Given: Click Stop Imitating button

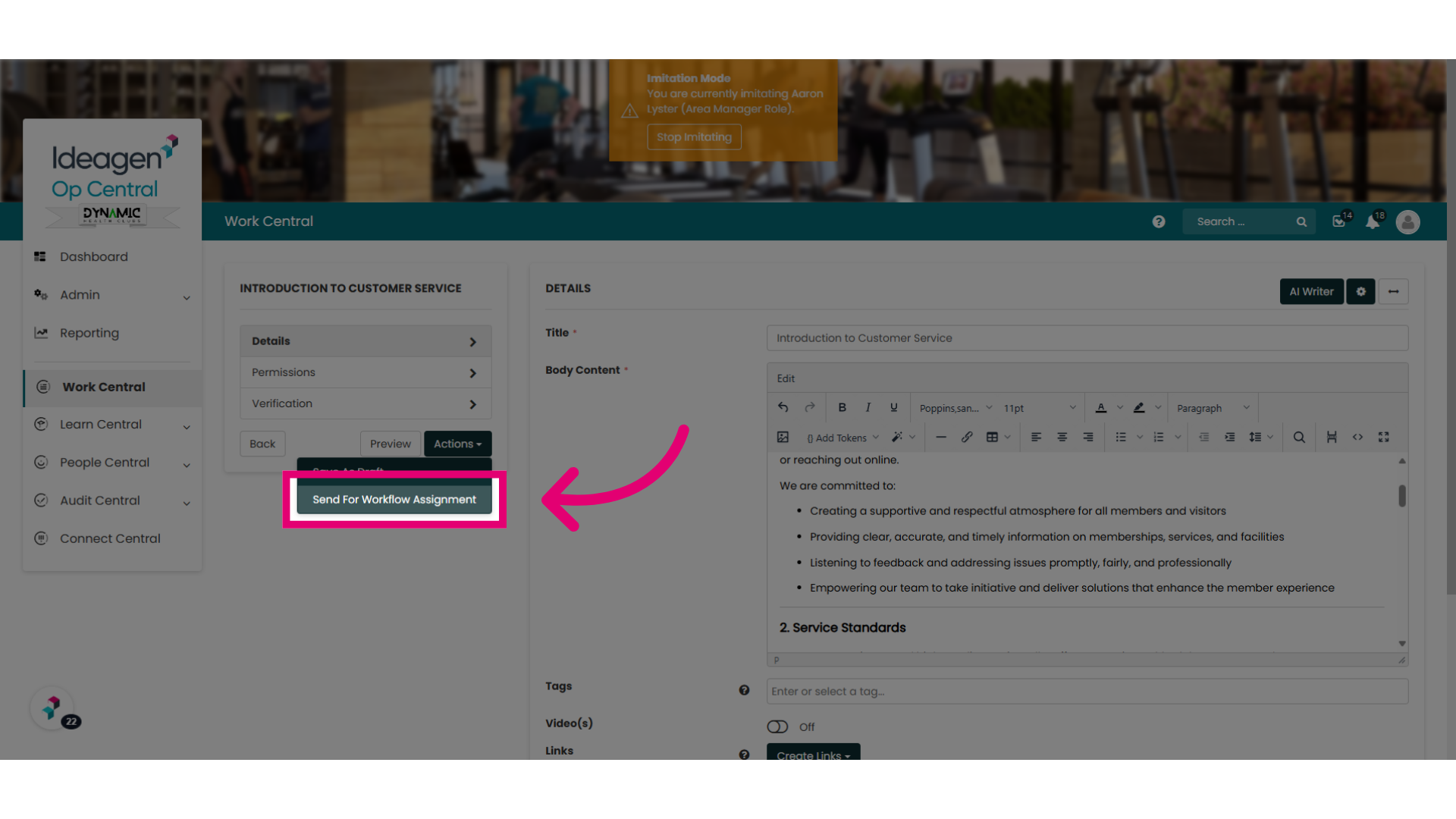Looking at the screenshot, I should (x=694, y=136).
